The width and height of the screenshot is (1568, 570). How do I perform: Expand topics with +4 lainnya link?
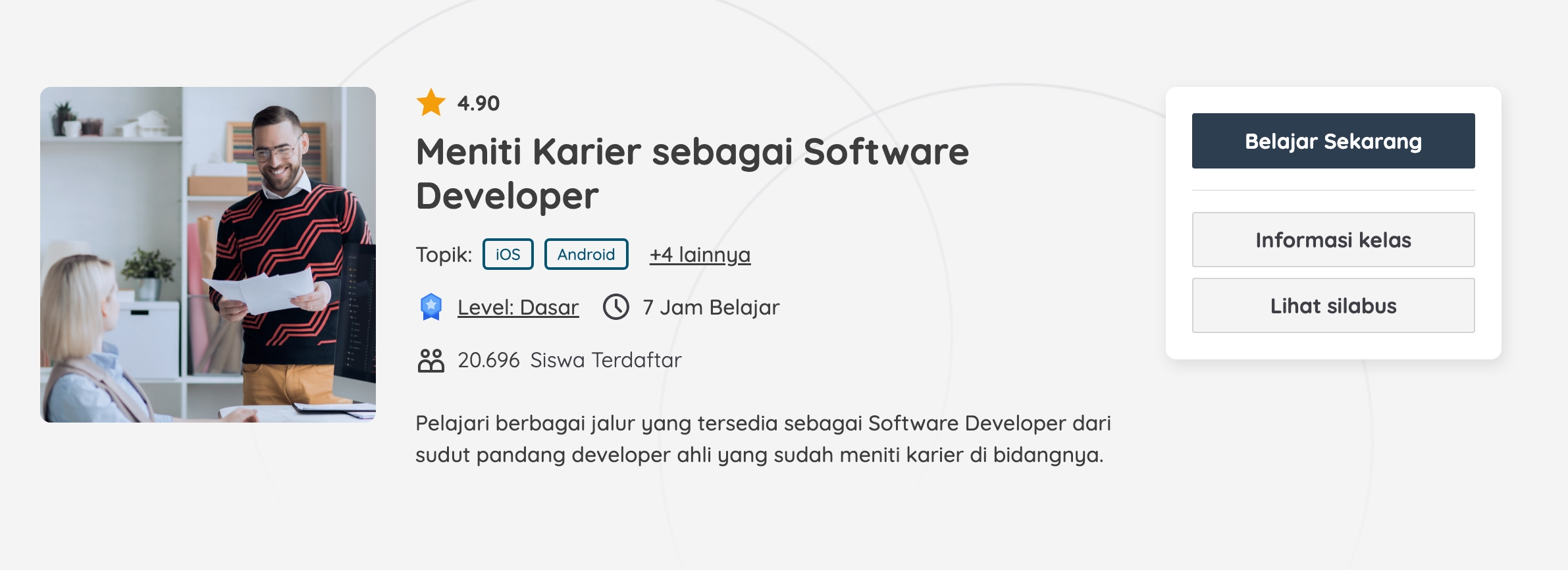pyautogui.click(x=700, y=254)
